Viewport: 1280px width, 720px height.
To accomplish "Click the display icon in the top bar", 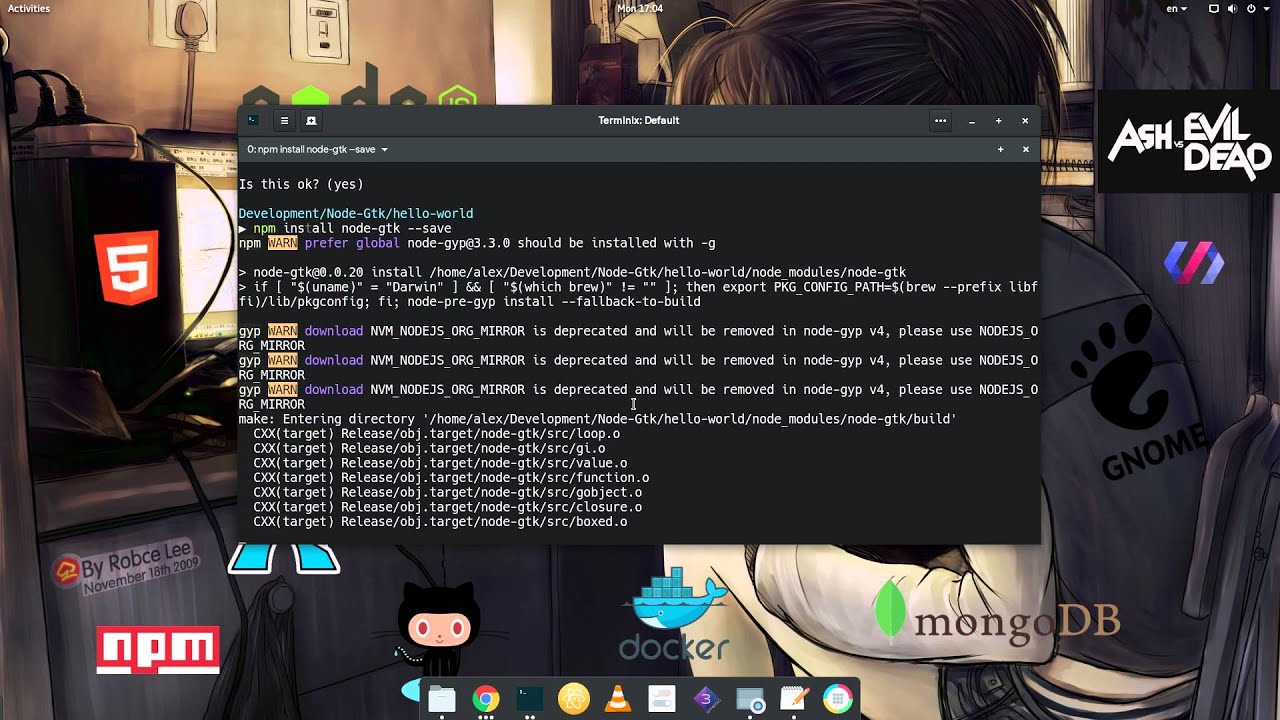I will pos(1214,8).
